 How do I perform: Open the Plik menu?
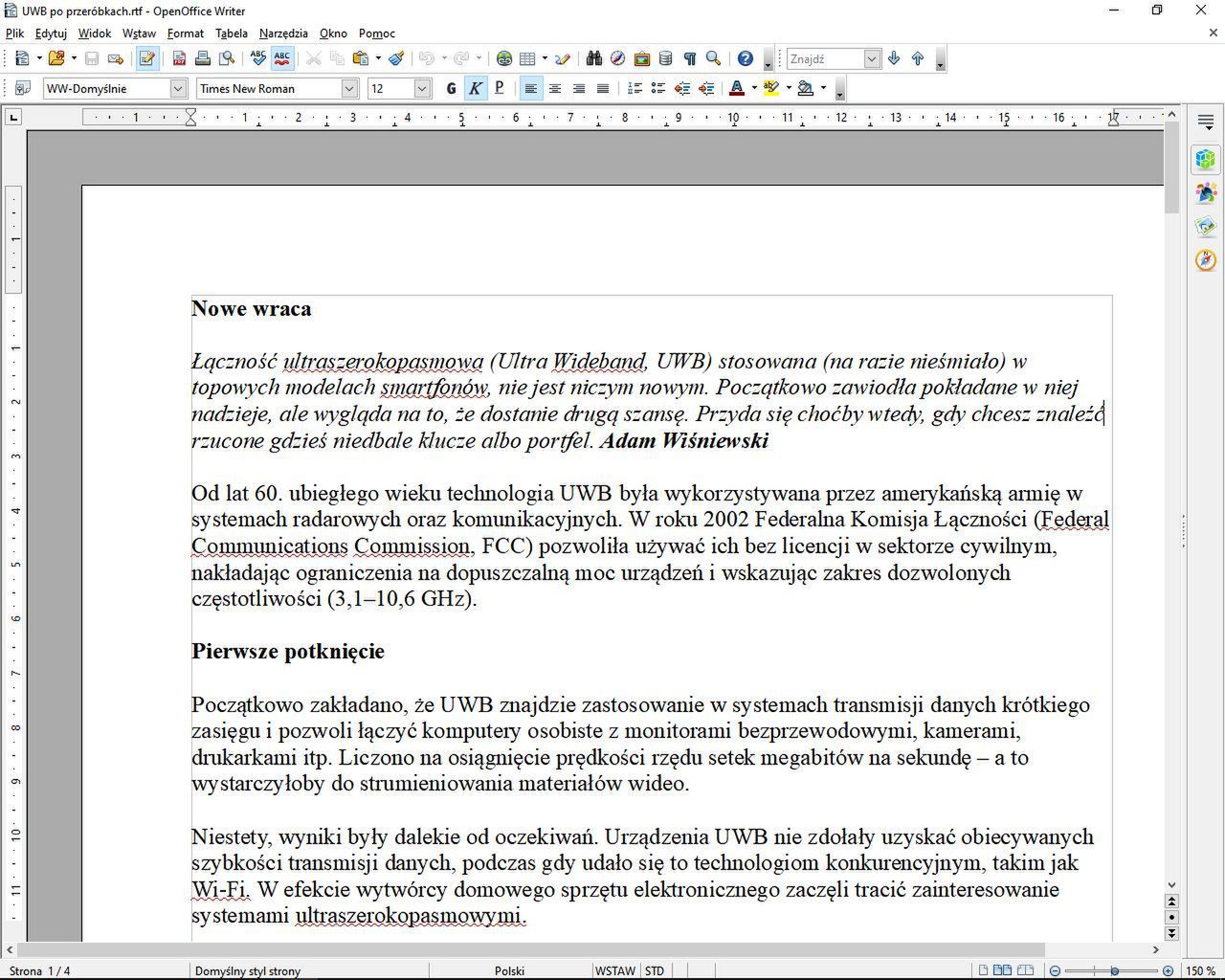pos(14,33)
